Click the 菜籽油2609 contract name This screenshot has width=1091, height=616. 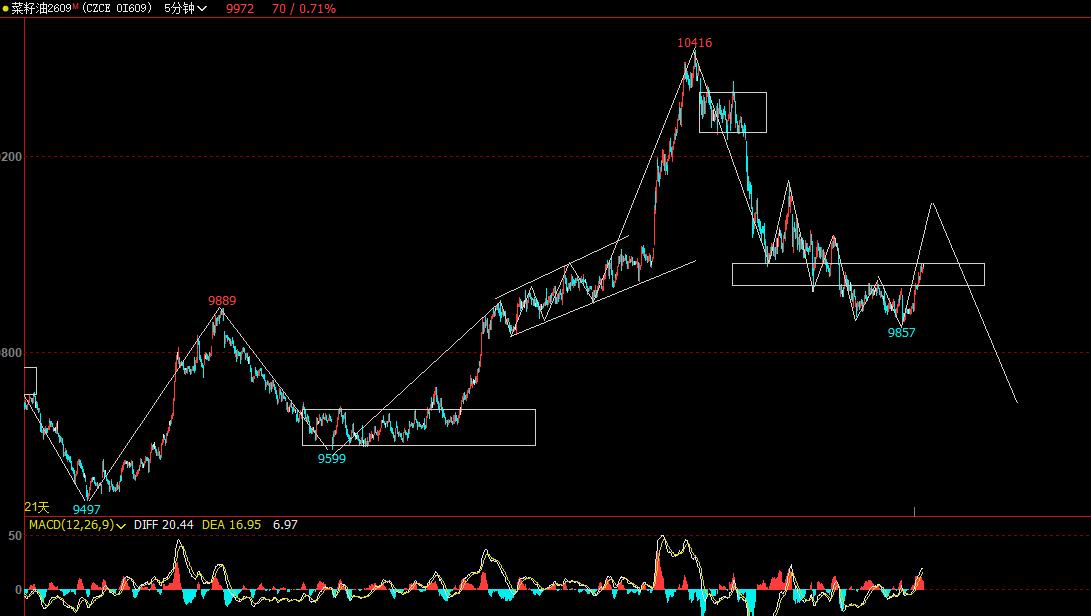click(x=41, y=8)
